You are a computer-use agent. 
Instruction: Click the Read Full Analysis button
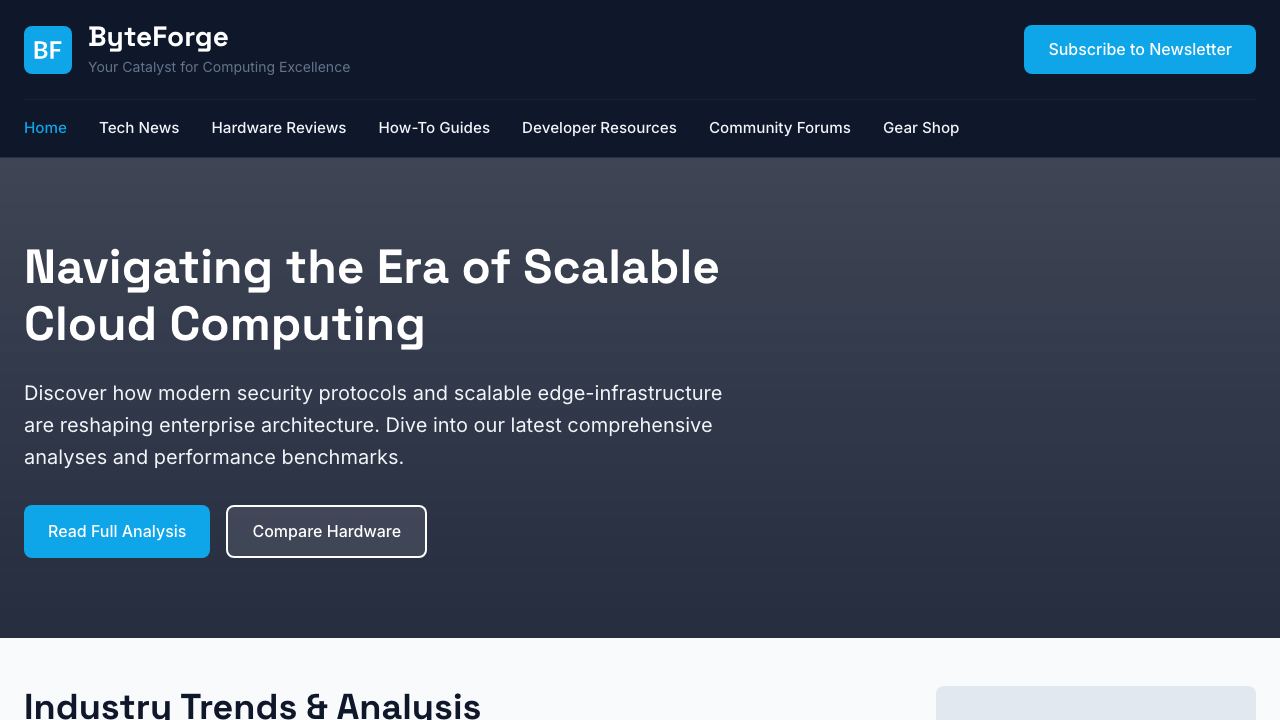[x=117, y=531]
